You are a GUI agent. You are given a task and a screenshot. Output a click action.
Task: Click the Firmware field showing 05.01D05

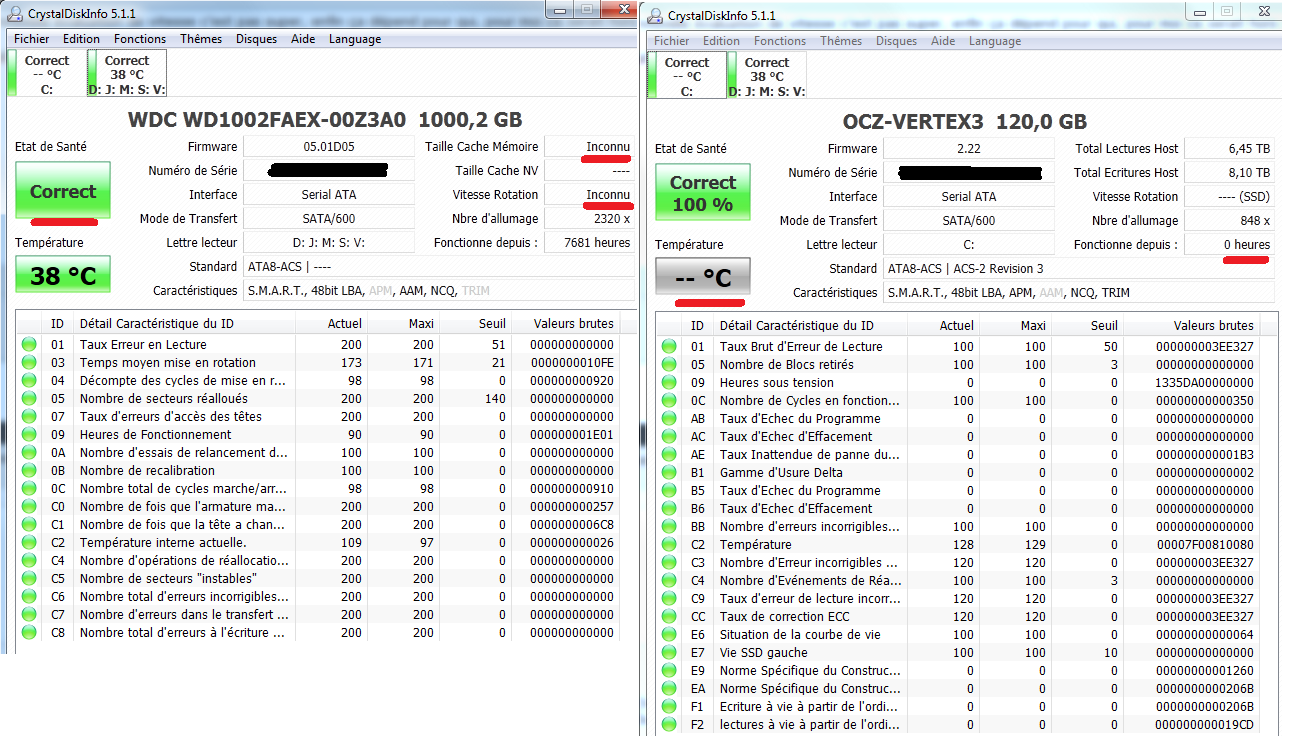[x=329, y=147]
